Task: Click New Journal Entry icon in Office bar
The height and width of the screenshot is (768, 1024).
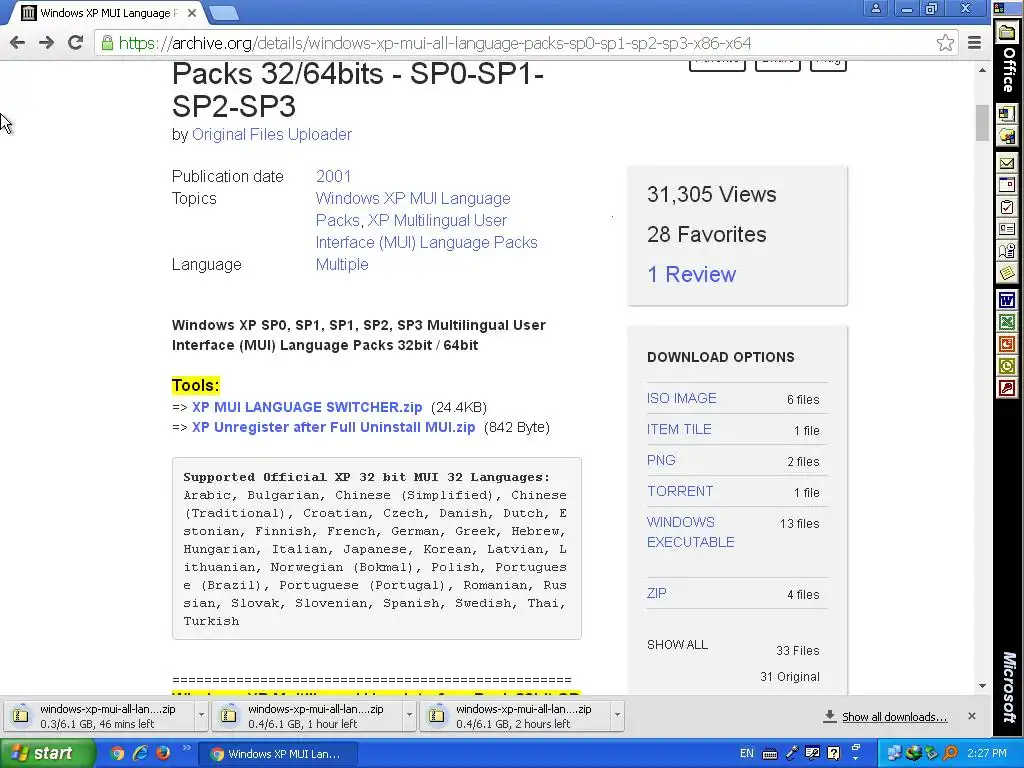Action: pos(1007,251)
